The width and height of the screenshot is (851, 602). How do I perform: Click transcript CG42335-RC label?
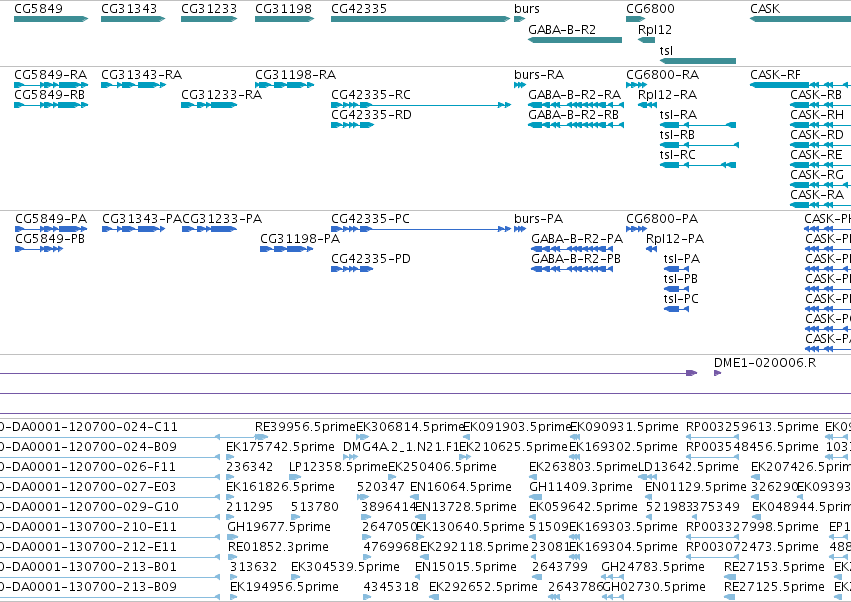(x=371, y=94)
